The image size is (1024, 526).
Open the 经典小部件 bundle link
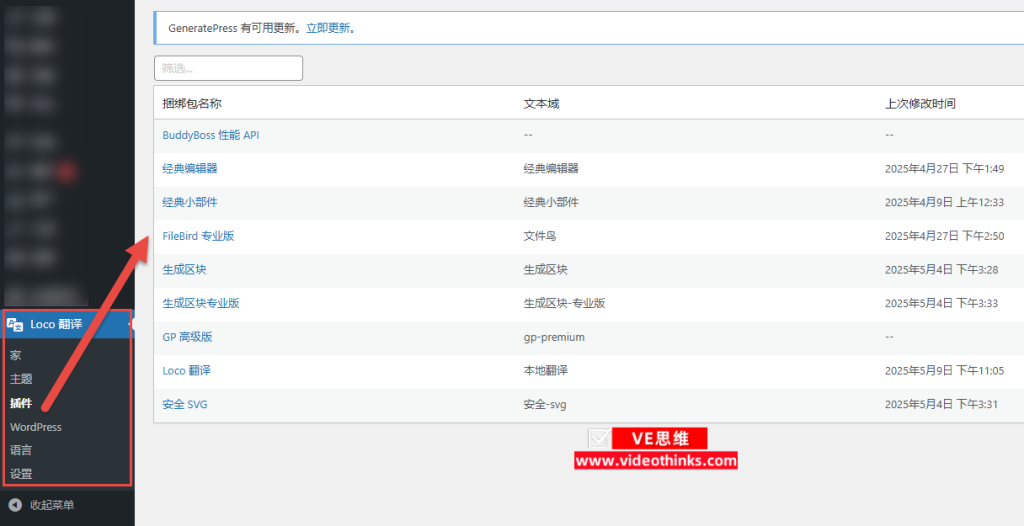189,202
